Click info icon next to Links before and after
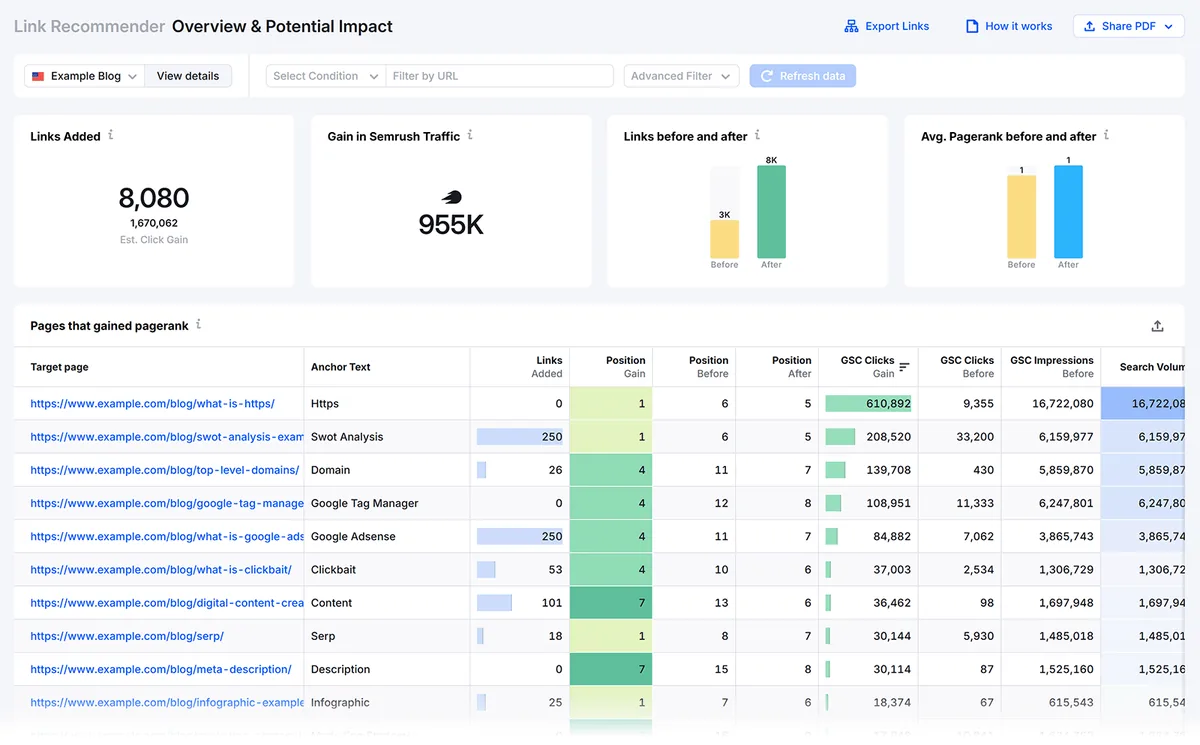 [x=757, y=135]
